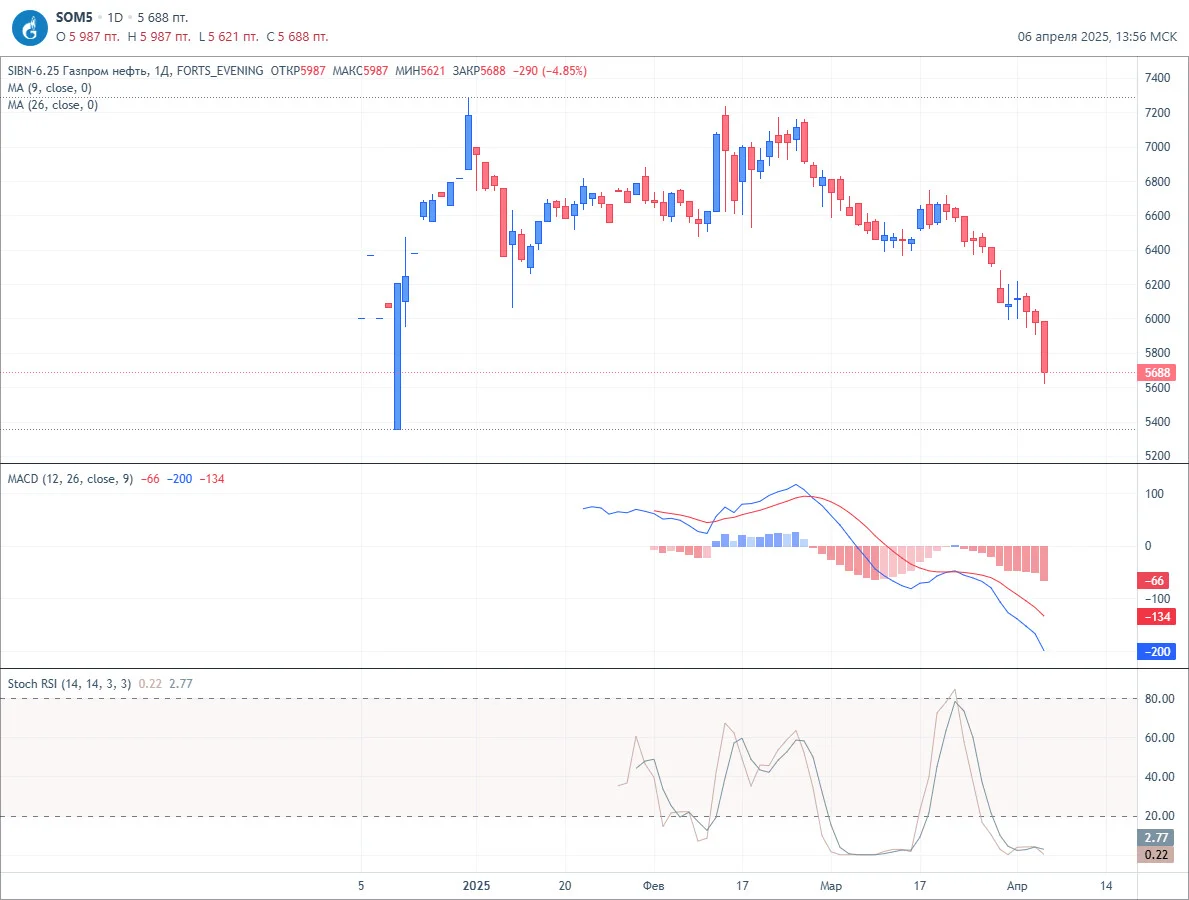This screenshot has height=900, width=1189.
Task: Click the red 5688 current price label
Action: (x=1156, y=372)
